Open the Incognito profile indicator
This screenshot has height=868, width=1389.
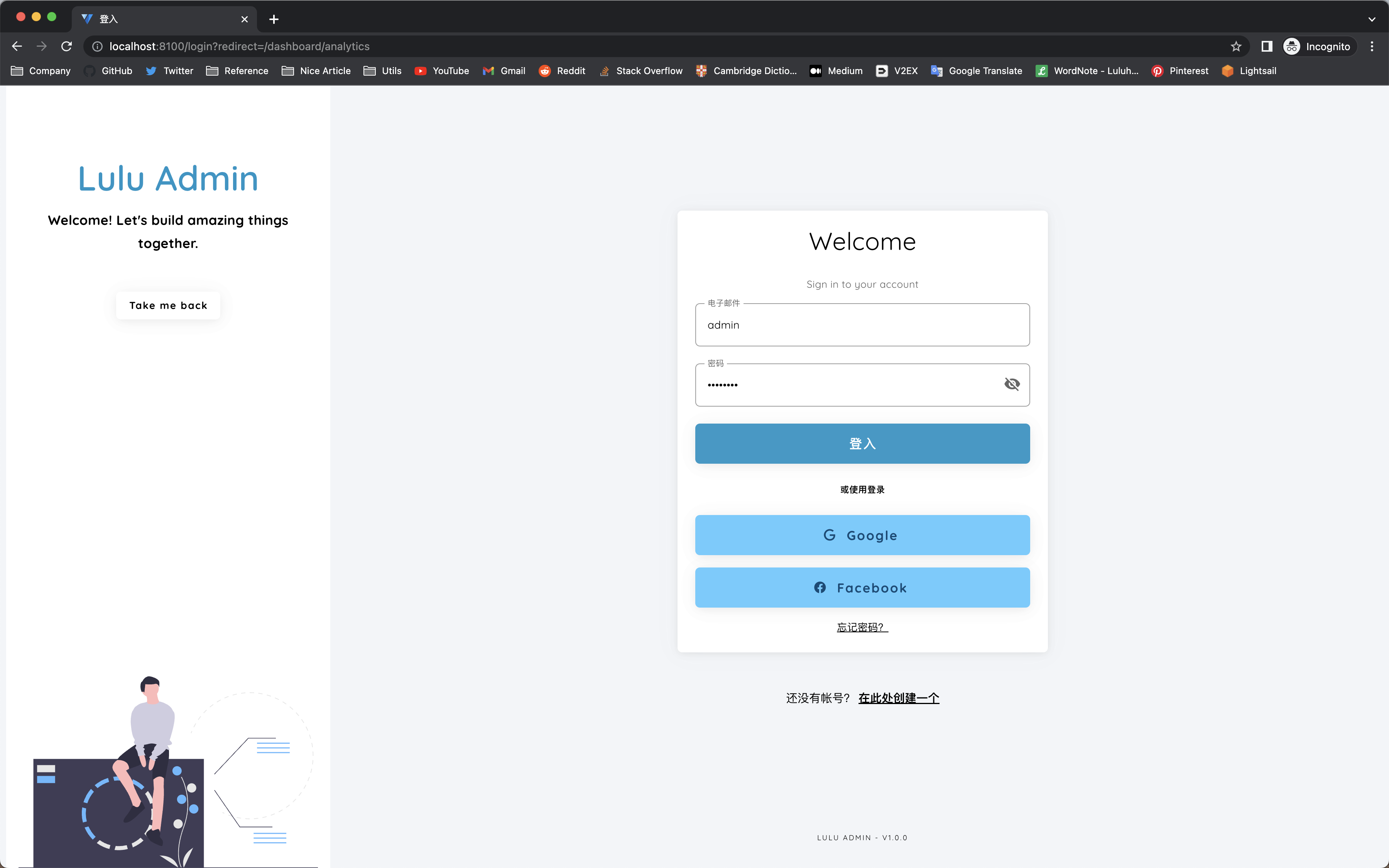(1318, 47)
